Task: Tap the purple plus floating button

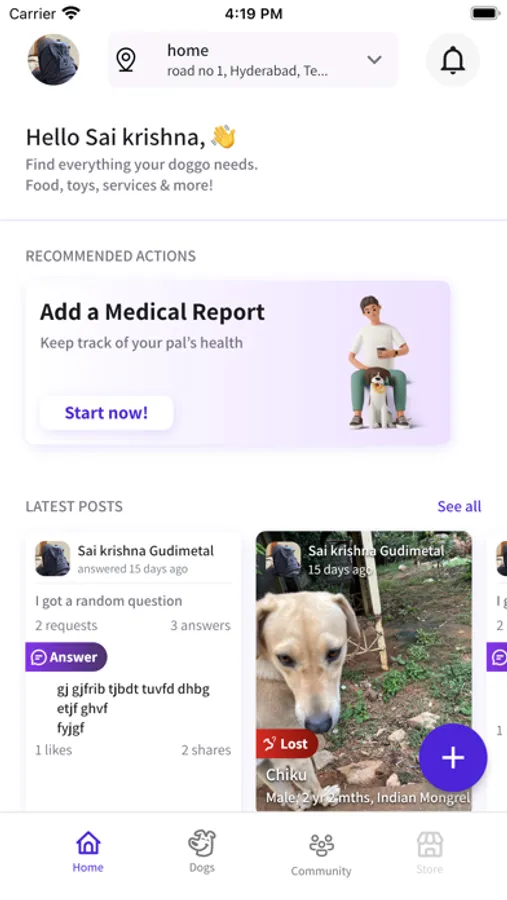Action: [453, 758]
